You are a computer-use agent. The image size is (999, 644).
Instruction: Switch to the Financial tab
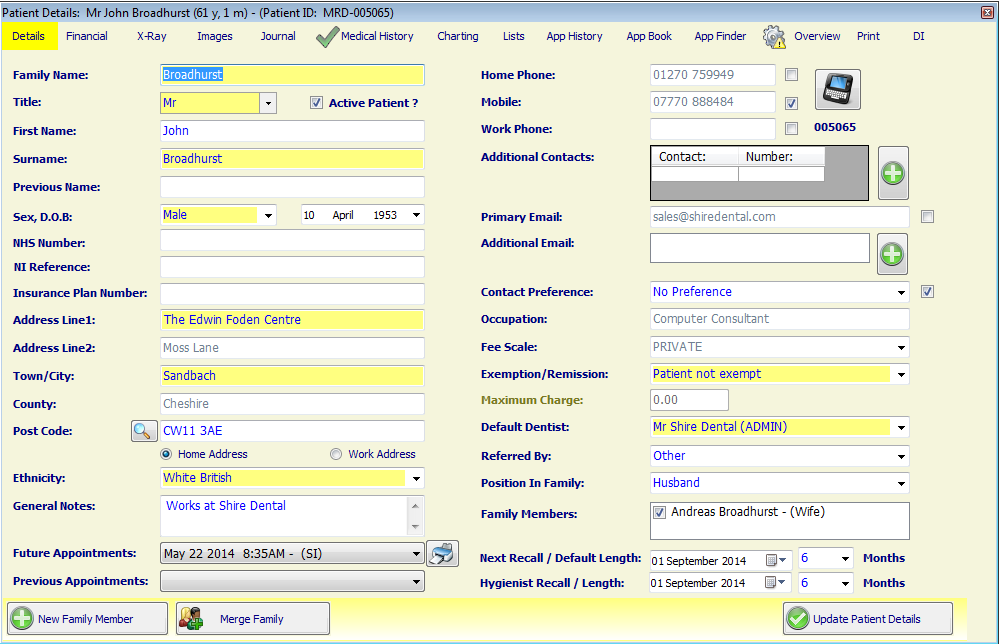(x=86, y=35)
